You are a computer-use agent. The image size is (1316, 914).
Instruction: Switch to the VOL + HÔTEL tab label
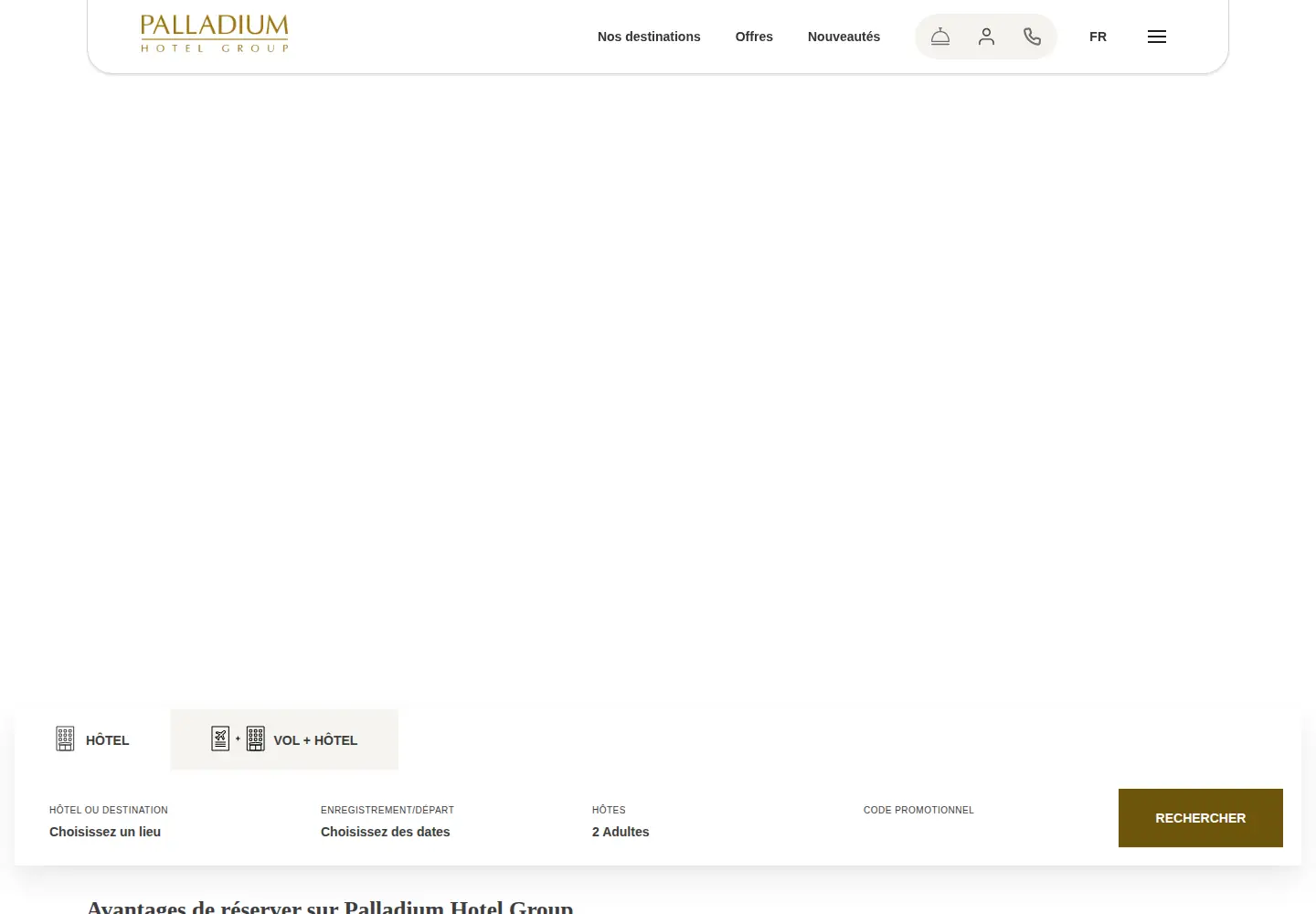pyautogui.click(x=315, y=740)
